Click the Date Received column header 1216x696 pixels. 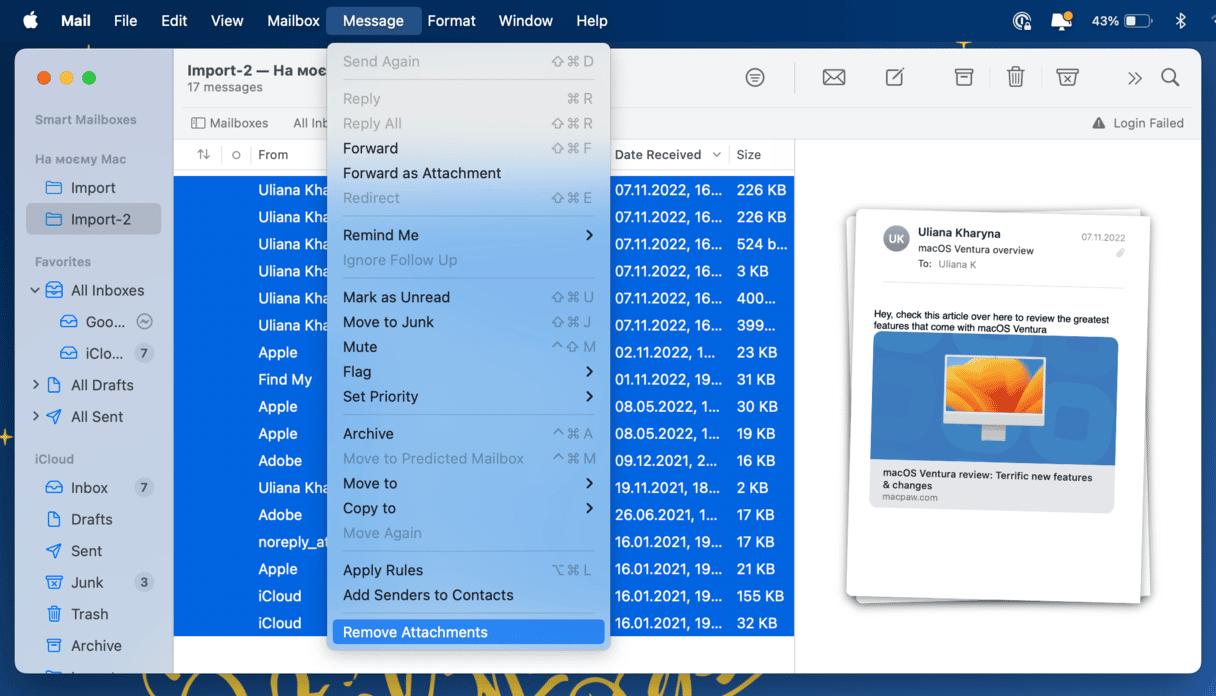click(x=658, y=155)
